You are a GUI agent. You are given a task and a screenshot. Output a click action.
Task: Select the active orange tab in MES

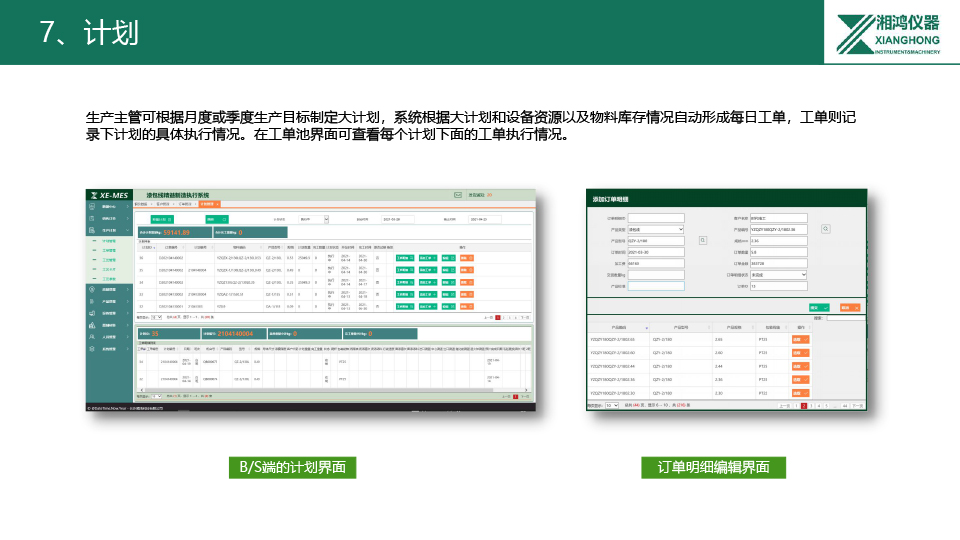(213, 203)
